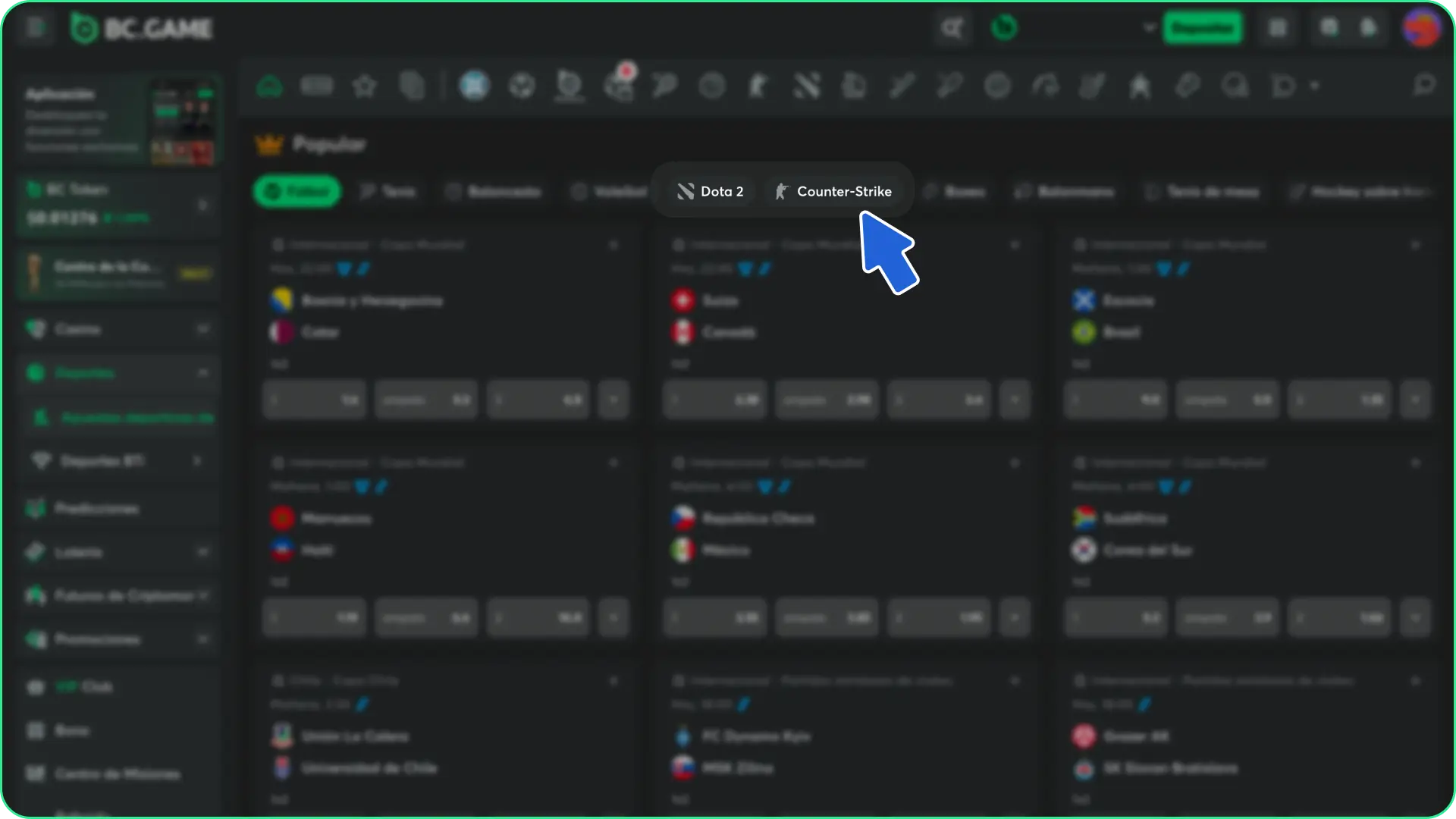The height and width of the screenshot is (819, 1456).
Task: Bet on the draw in Suiza–Canadá card
Action: pyautogui.click(x=827, y=400)
